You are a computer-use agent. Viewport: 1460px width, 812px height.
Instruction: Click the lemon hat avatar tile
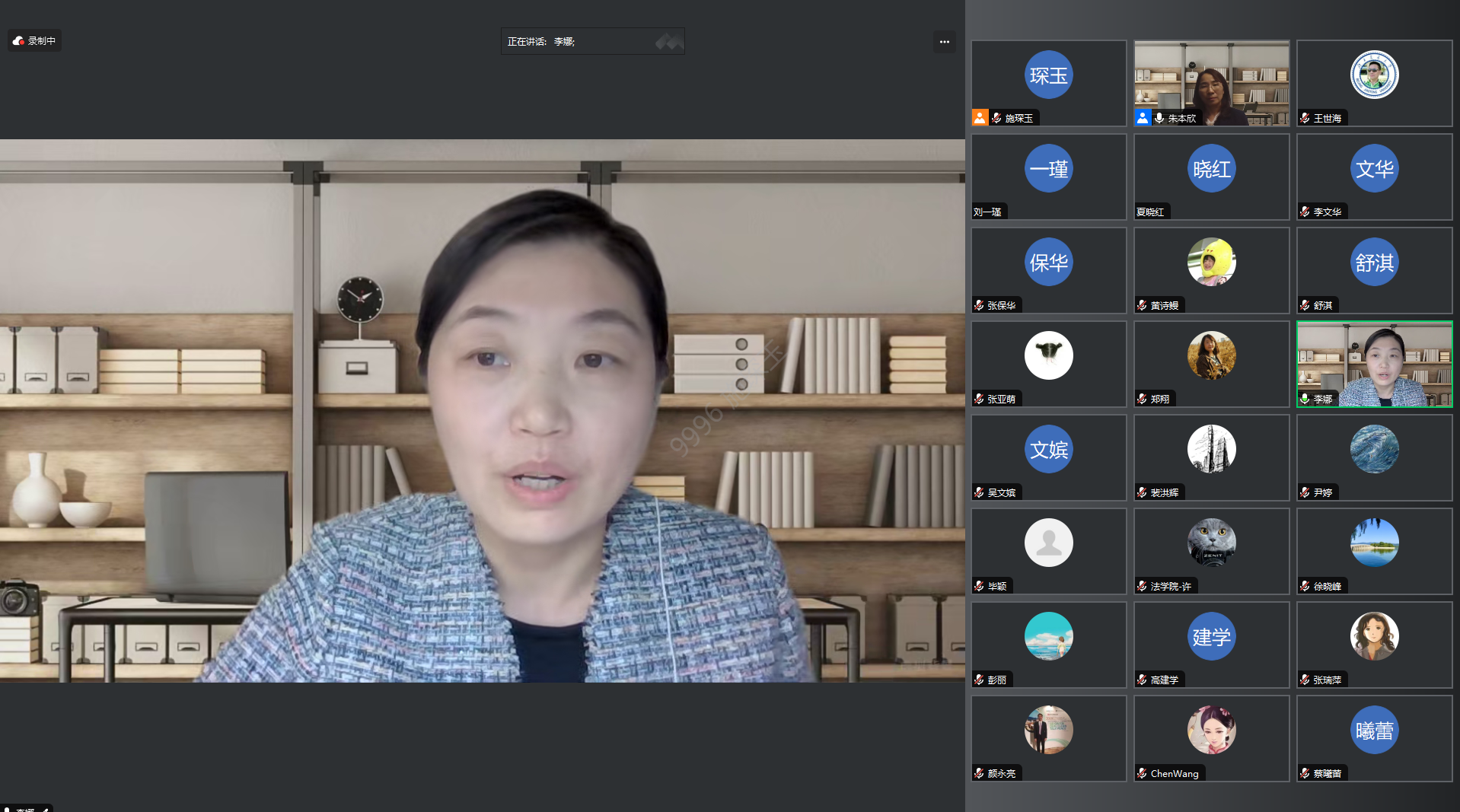pyautogui.click(x=1211, y=262)
